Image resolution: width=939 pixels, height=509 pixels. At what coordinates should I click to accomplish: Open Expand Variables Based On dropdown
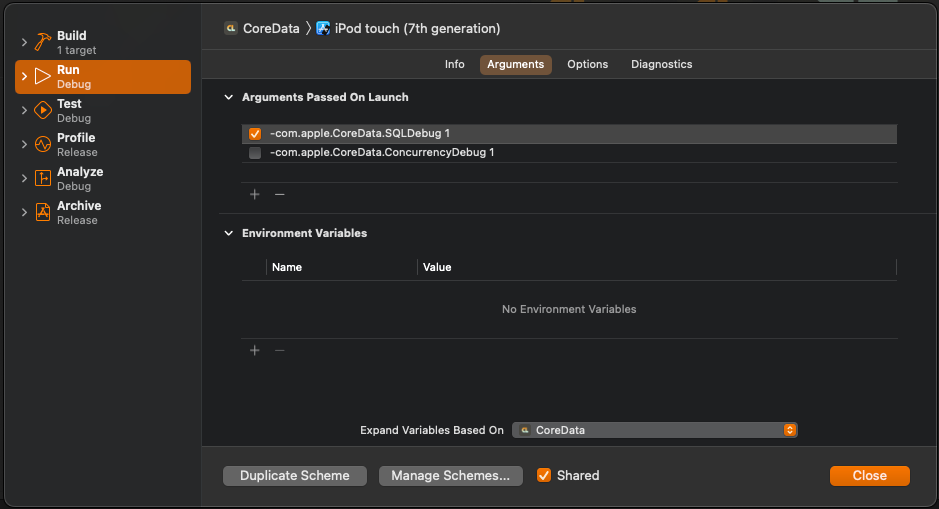click(x=655, y=430)
